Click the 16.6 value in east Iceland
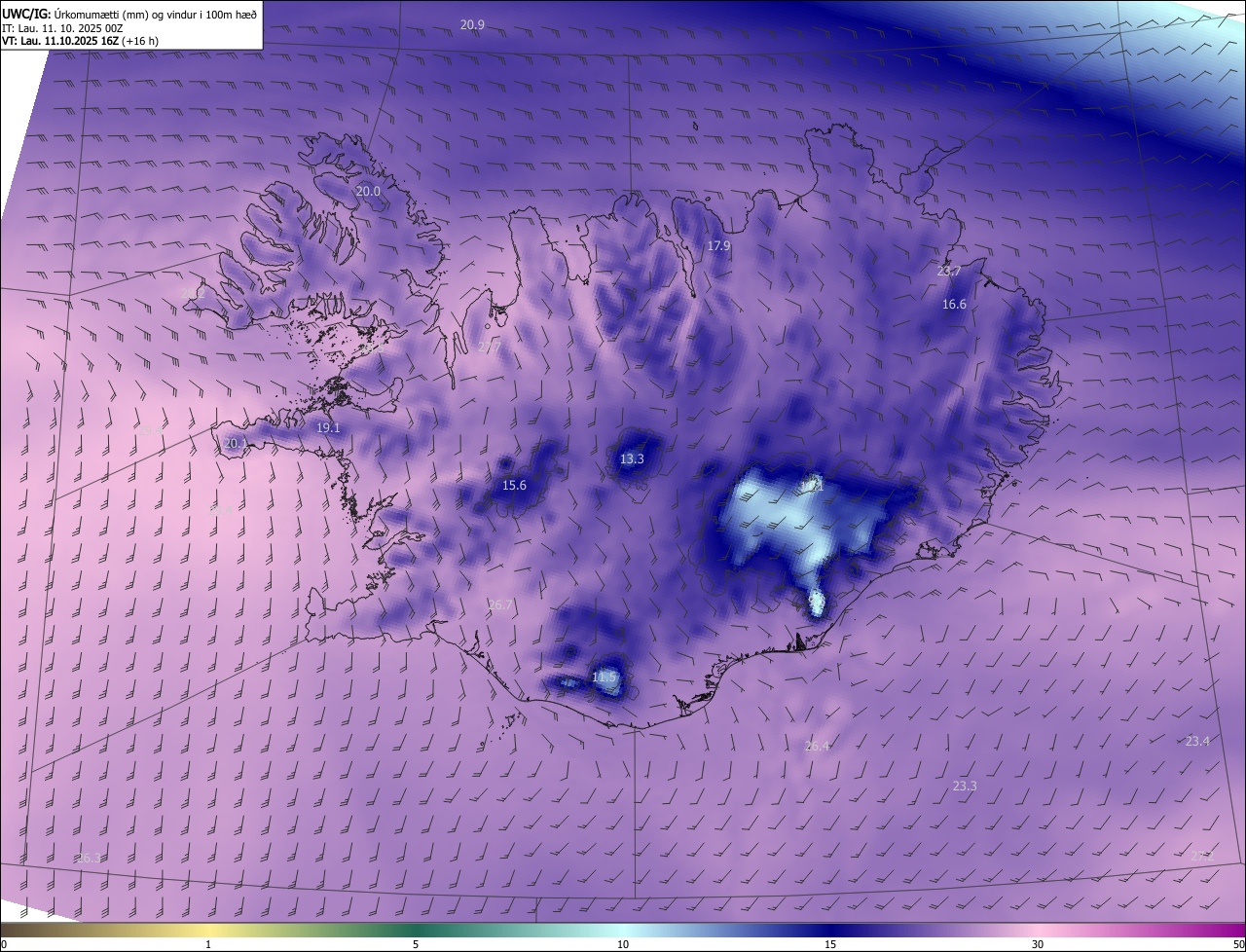Viewport: 1246px width, 952px height. (954, 305)
